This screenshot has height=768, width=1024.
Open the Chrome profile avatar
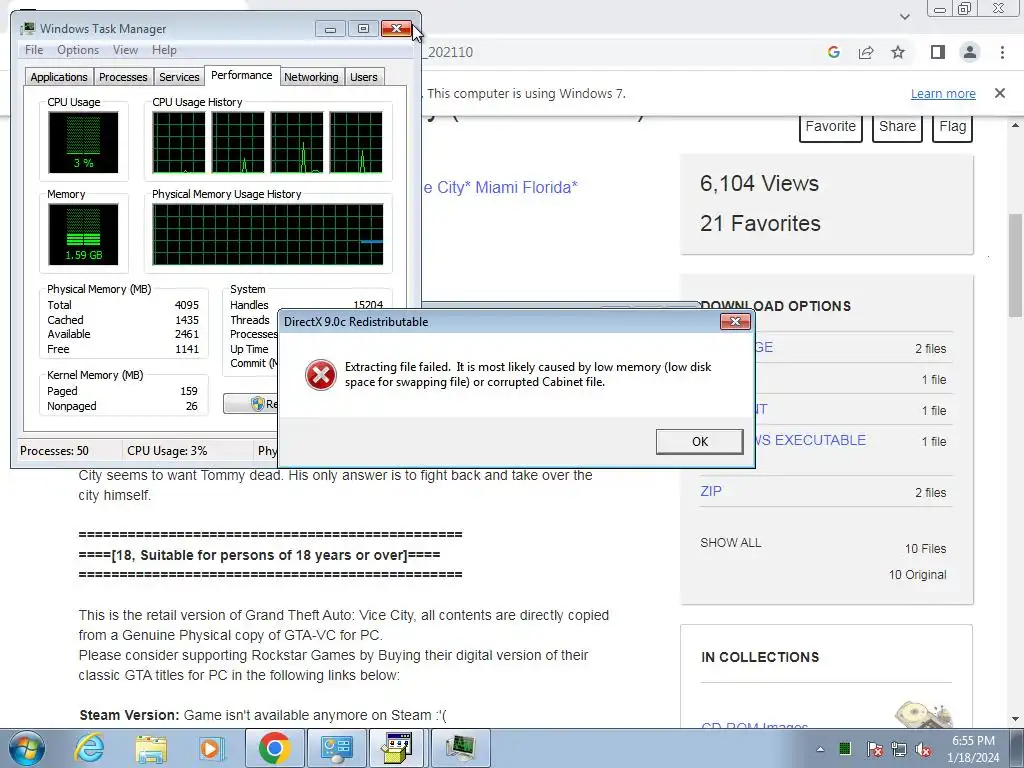(970, 52)
